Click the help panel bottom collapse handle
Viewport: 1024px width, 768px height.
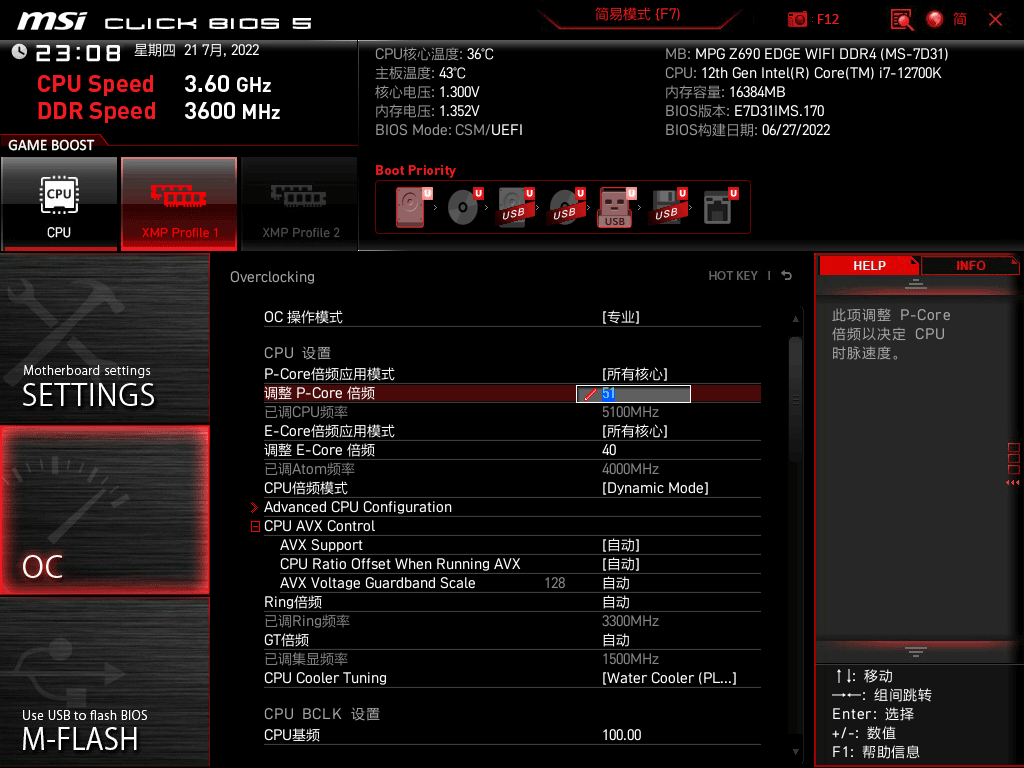916,652
